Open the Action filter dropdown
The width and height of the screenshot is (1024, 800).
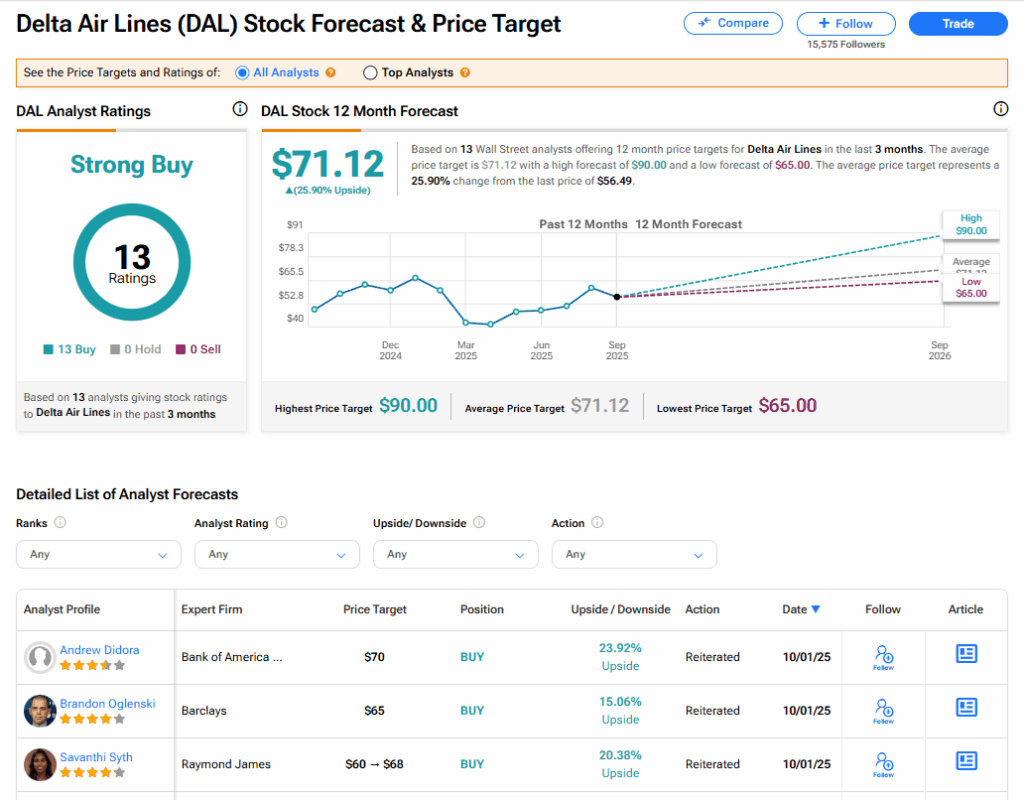[634, 554]
